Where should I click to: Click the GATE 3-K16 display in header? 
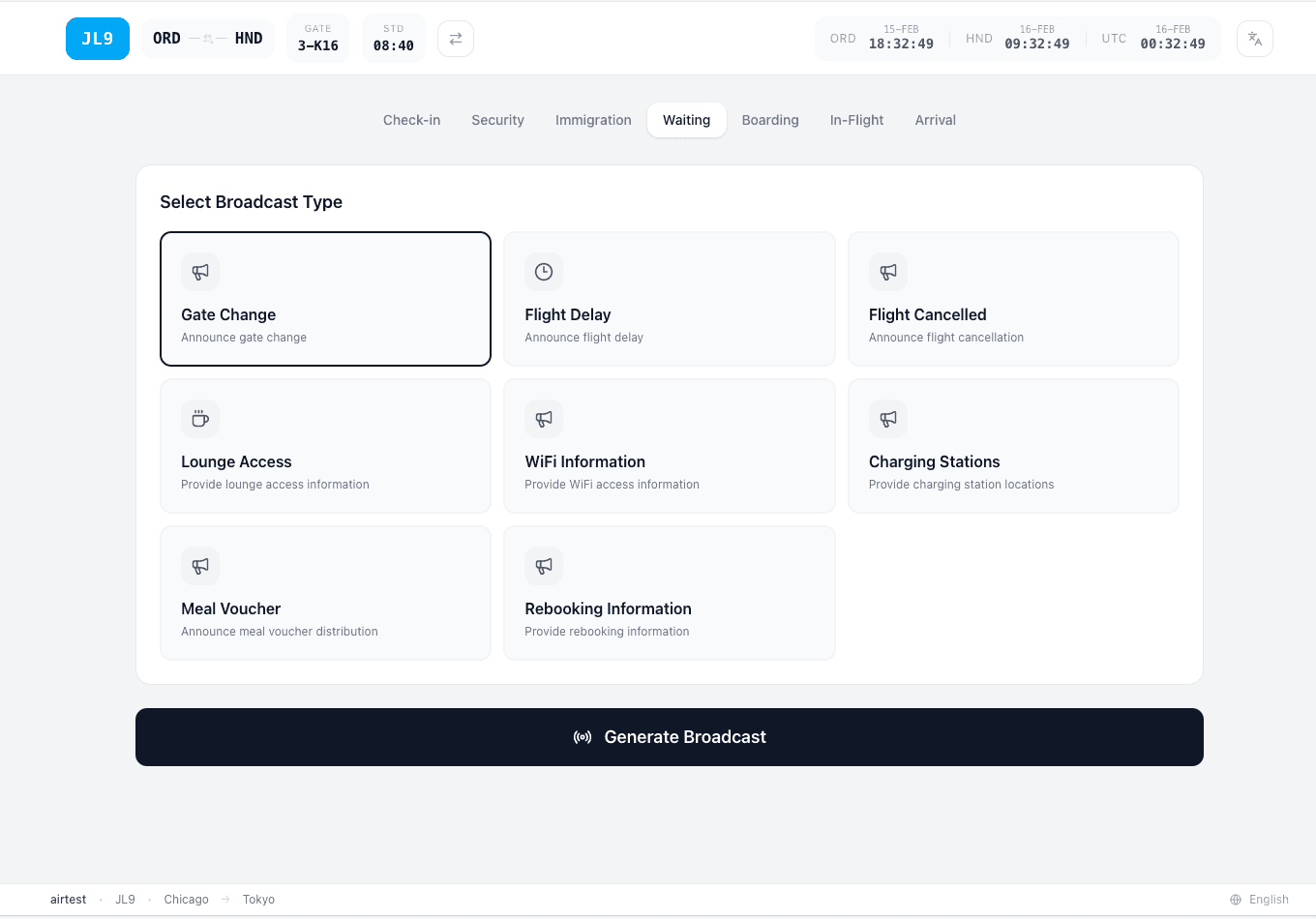click(x=317, y=38)
